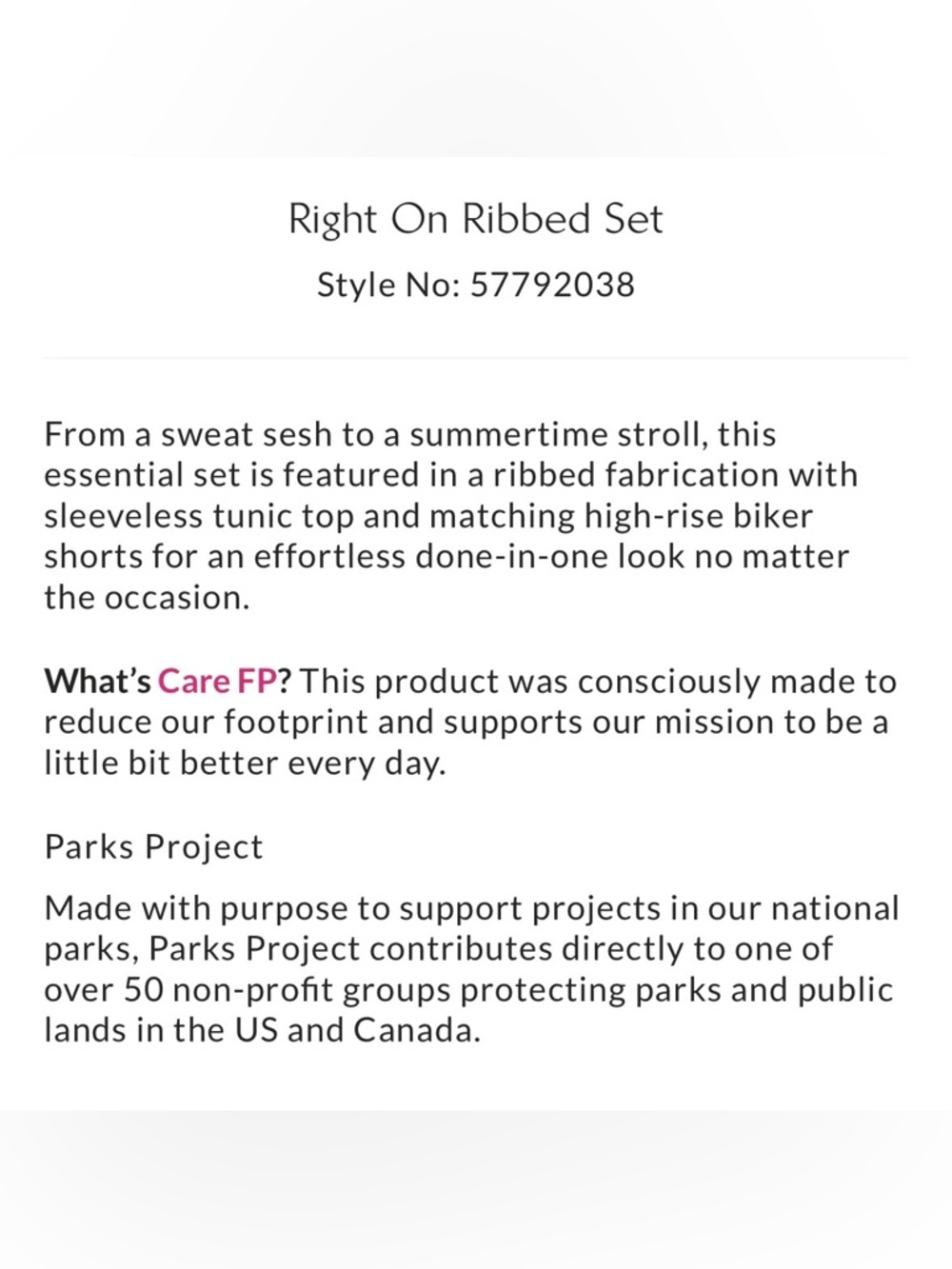Tap the Parks Project heading
This screenshot has height=1269, width=952.
pos(153,847)
